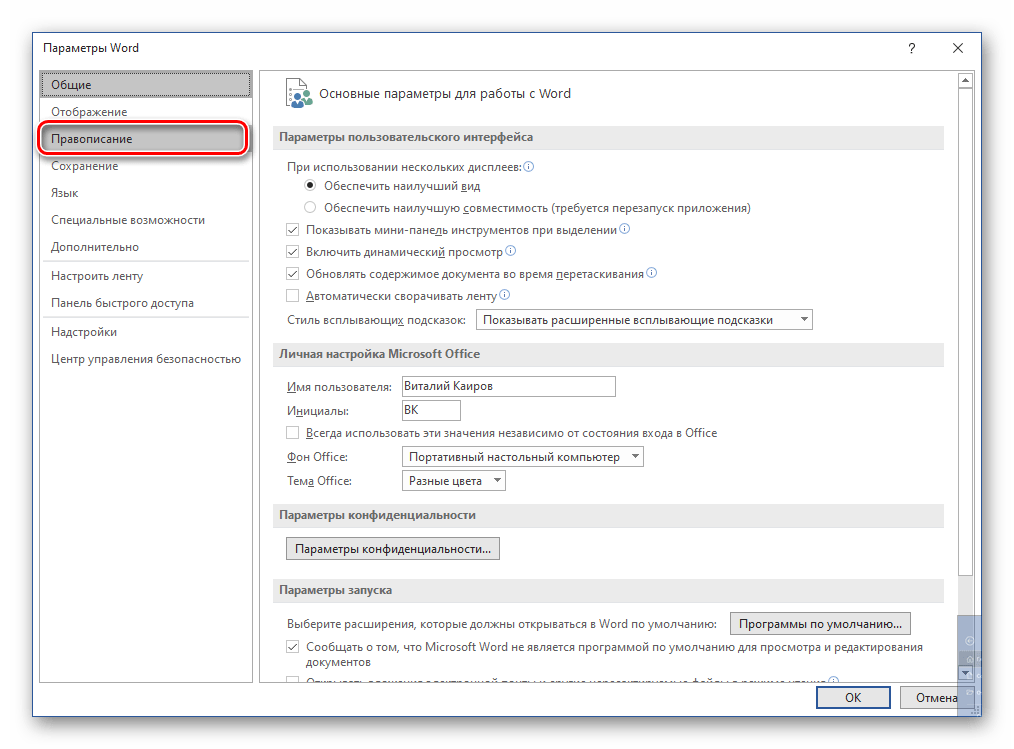Viewport: 1014px width, 749px height.
Task: Open the 'Правописание' category in sidebar
Action: pyautogui.click(x=143, y=139)
